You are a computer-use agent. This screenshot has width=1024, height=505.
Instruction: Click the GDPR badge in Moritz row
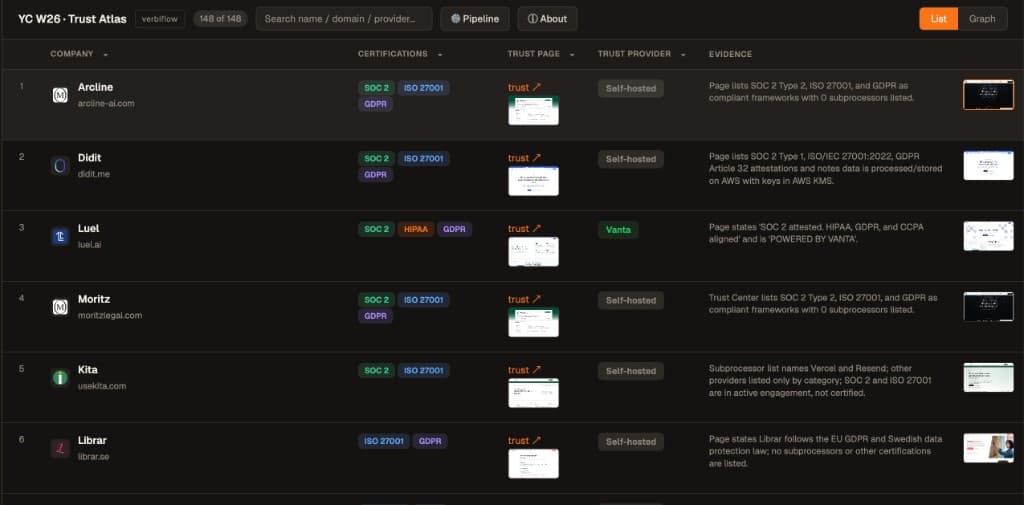tap(376, 316)
